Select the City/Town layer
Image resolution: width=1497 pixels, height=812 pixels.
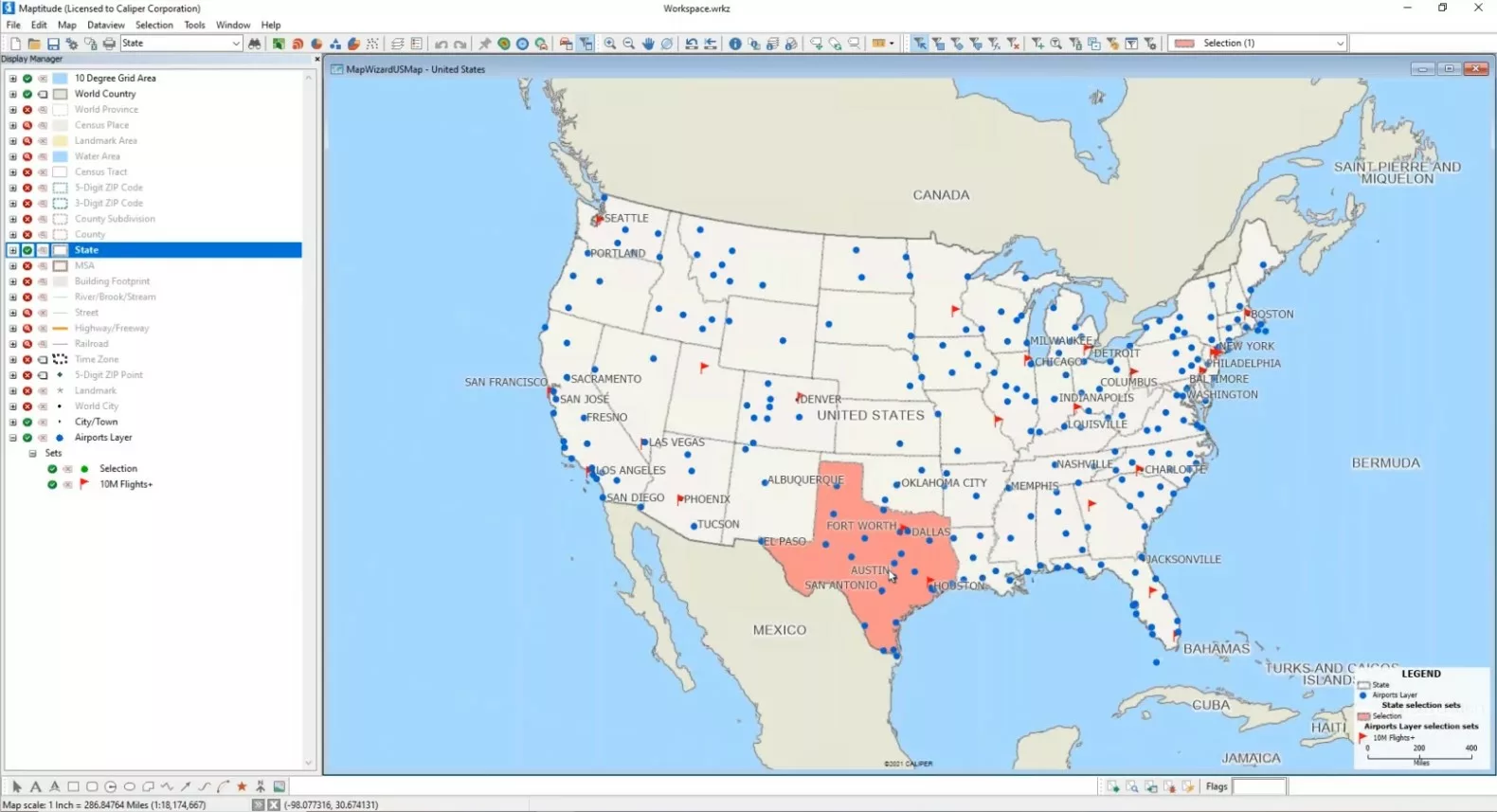97,422
